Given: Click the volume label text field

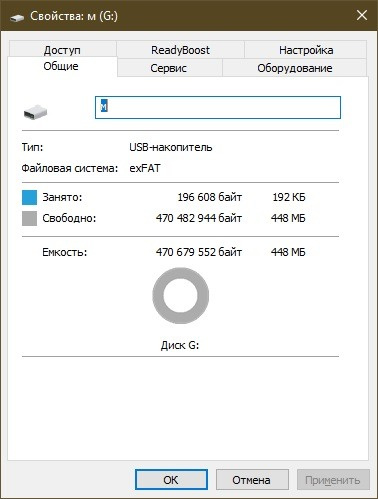Looking at the screenshot, I should (x=218, y=107).
